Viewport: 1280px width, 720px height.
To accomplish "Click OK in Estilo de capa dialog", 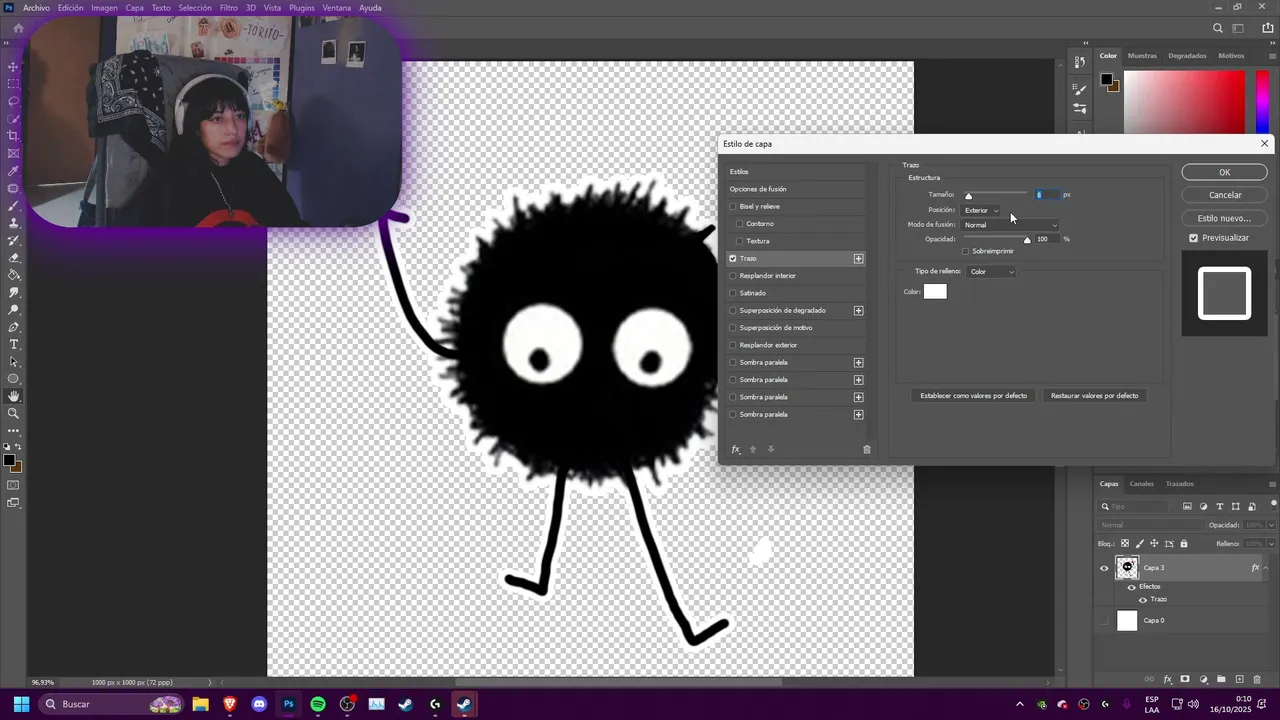I will (1224, 173).
